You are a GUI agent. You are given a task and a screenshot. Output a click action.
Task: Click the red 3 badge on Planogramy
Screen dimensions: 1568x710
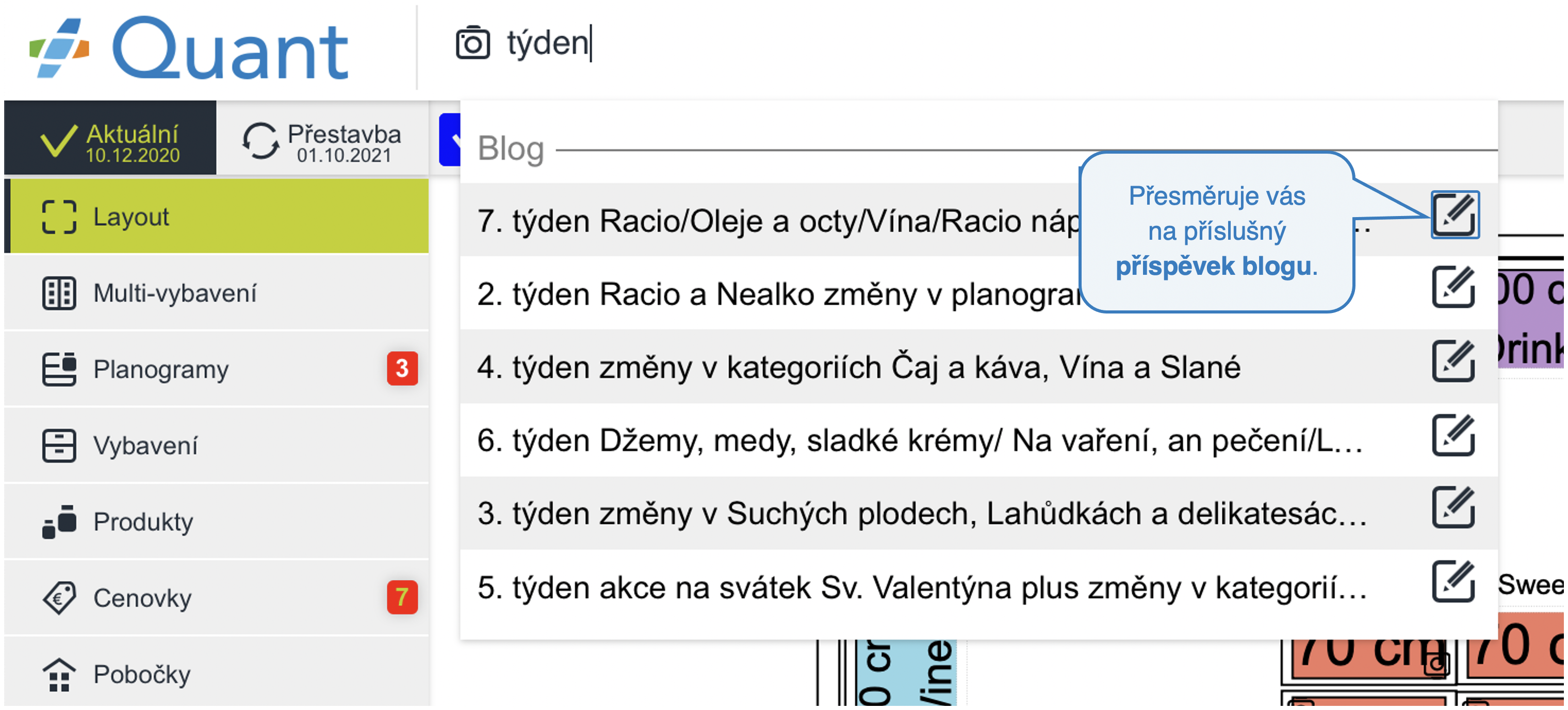402,369
